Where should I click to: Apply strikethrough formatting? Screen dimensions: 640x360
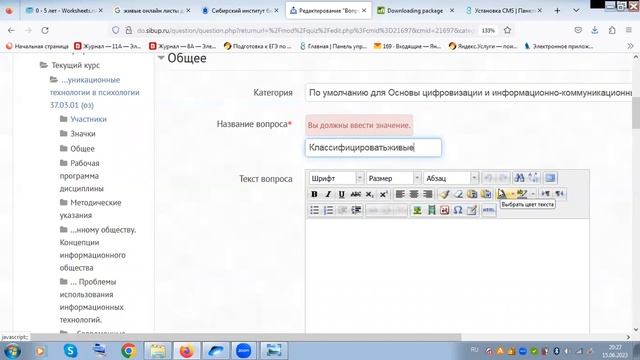click(356, 194)
